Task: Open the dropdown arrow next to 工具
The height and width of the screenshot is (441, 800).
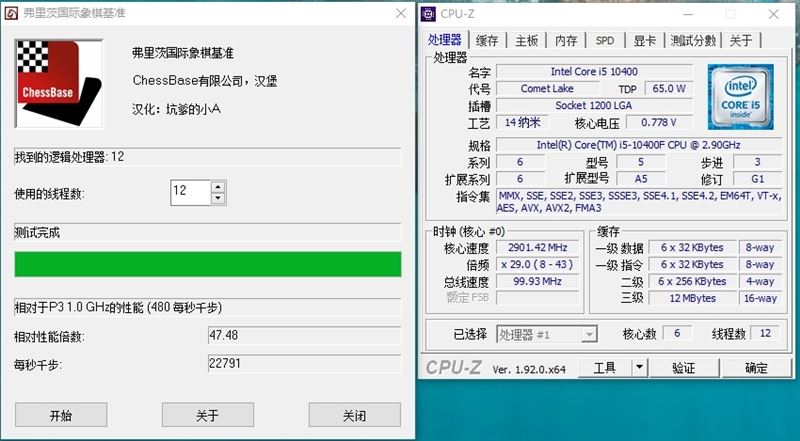Action: click(639, 368)
